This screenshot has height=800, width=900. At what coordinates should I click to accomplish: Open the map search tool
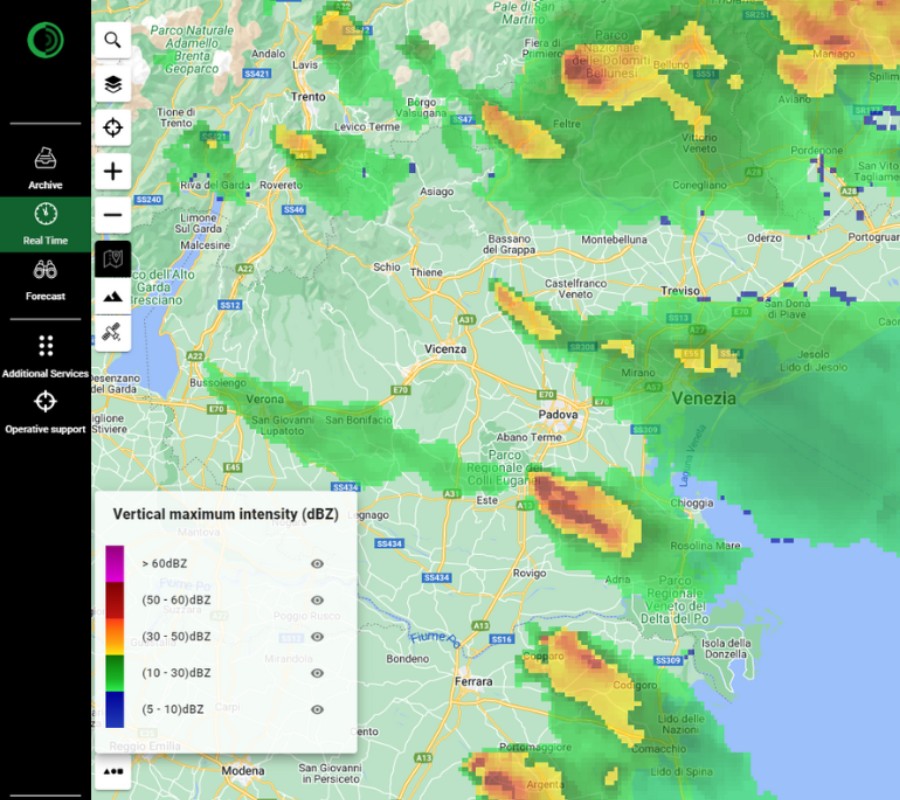point(112,40)
